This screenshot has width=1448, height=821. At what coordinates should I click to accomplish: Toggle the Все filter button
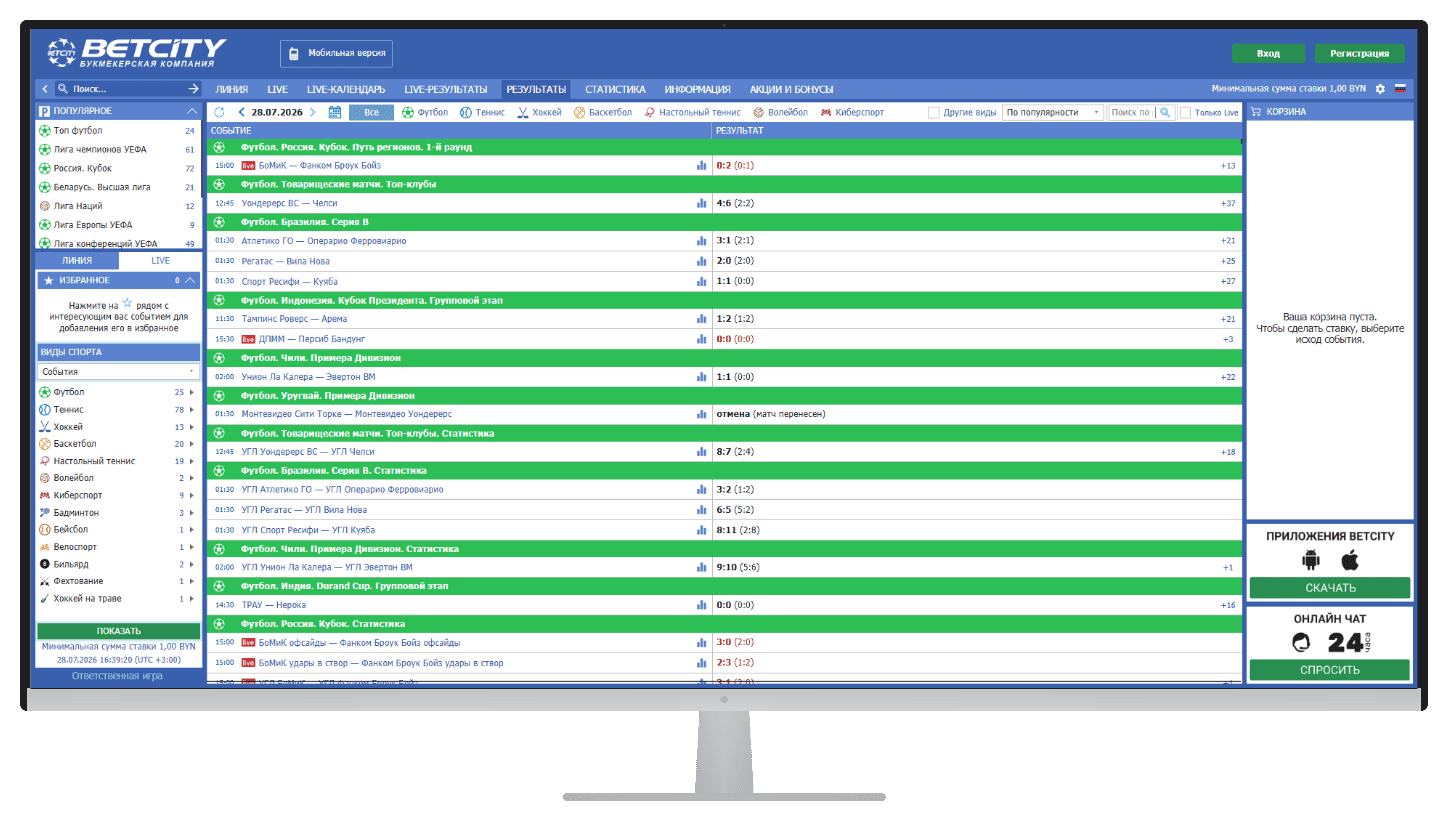[x=372, y=113]
